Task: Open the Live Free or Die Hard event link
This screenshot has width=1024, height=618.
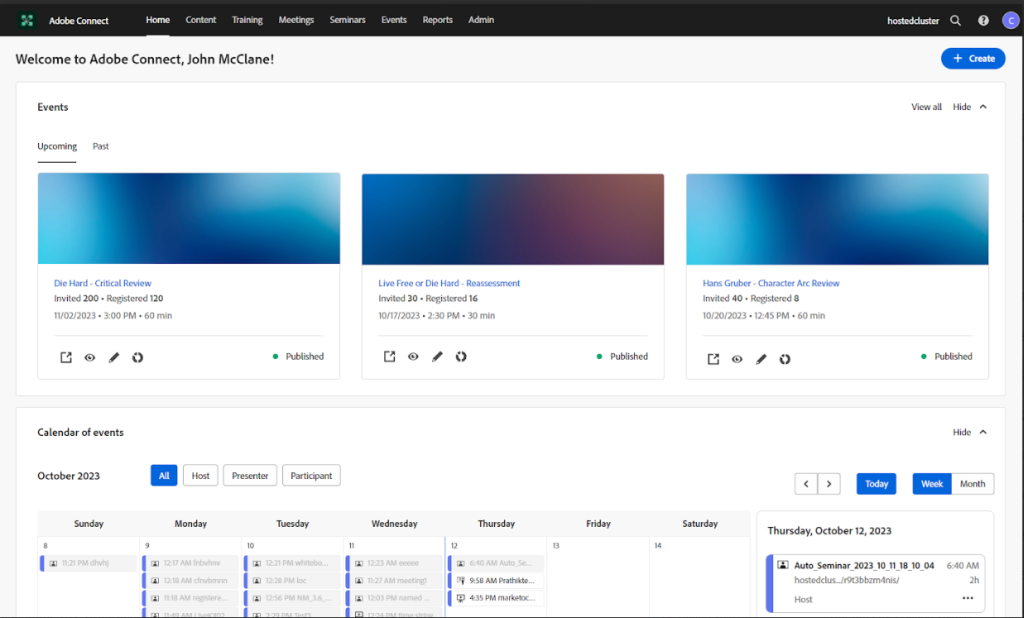Action: (x=448, y=283)
